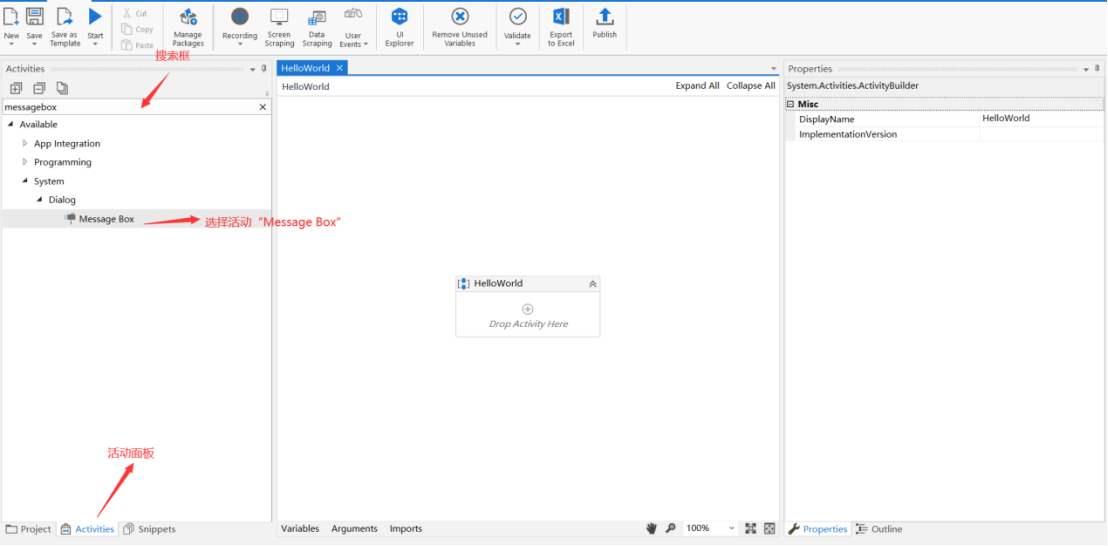This screenshot has height=546, width=1108.
Task: Expand the Programming node
Action: point(25,162)
